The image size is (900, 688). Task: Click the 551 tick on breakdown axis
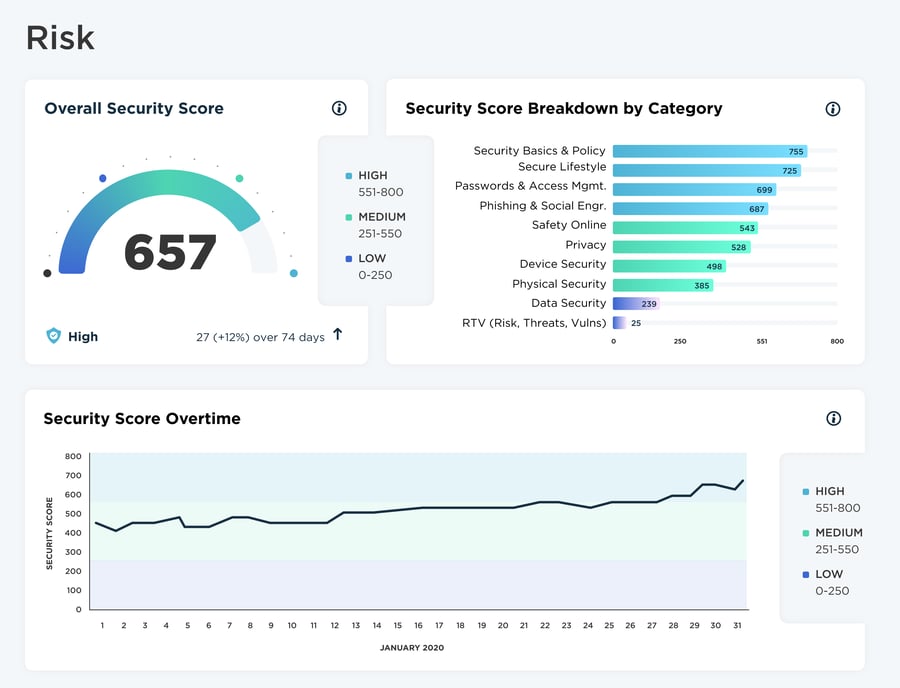point(762,341)
